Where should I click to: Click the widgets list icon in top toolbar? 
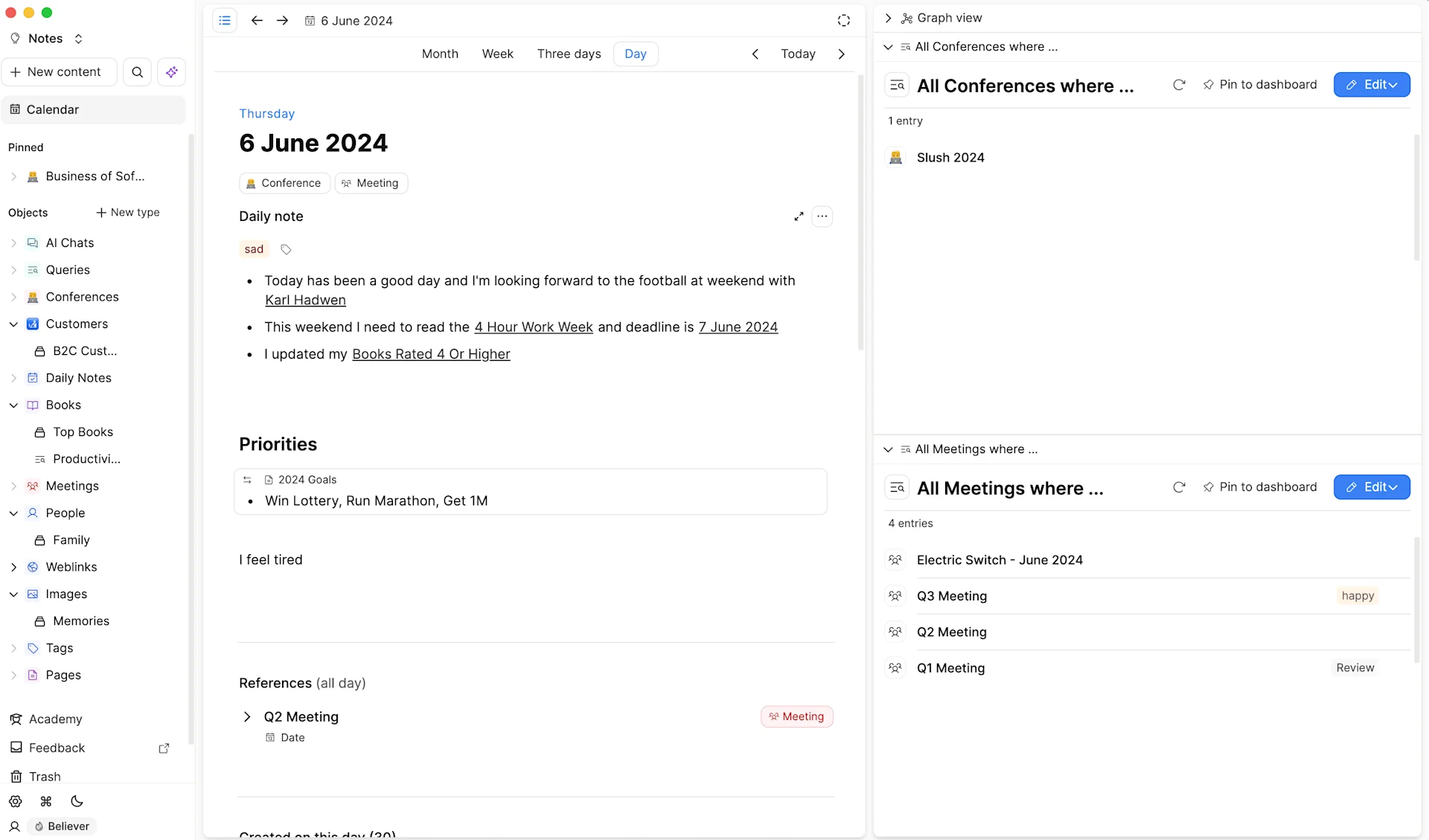[x=225, y=20]
